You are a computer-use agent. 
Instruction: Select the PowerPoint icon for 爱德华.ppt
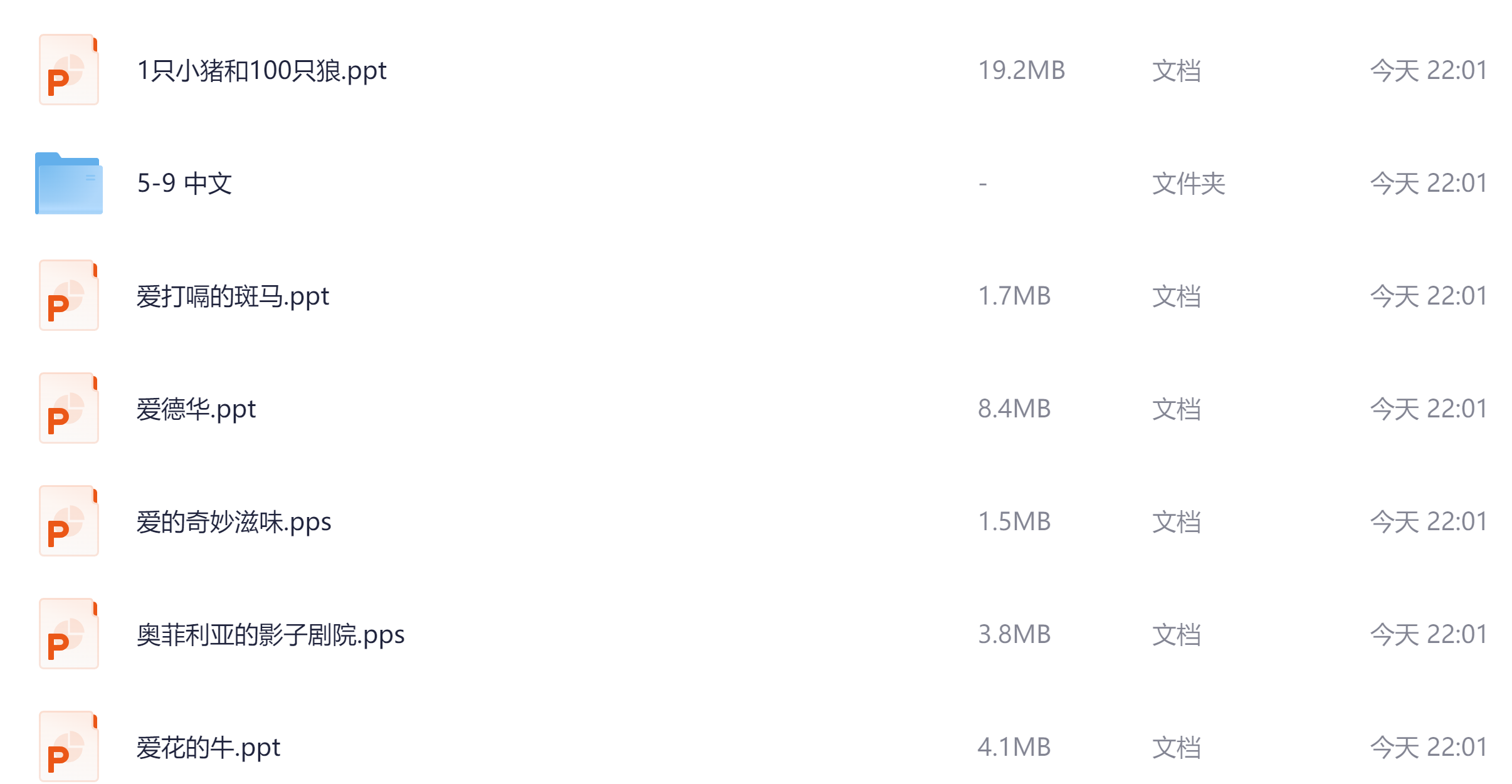tap(69, 409)
